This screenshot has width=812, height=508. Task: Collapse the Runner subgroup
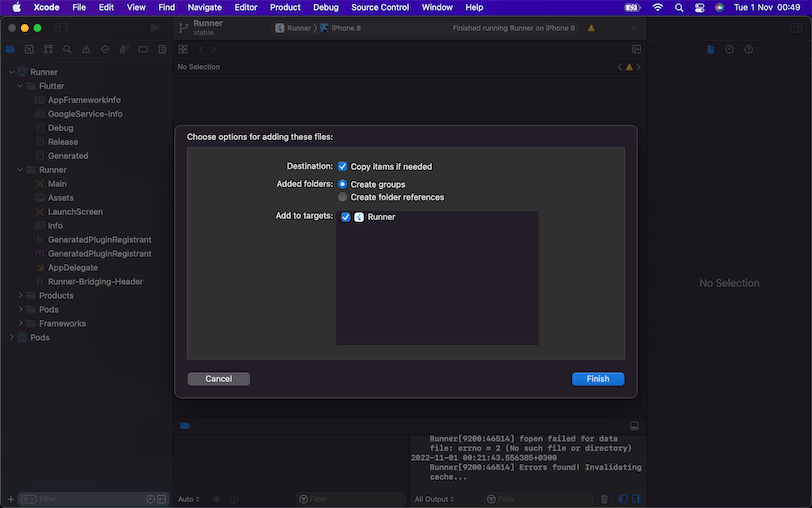pos(20,170)
